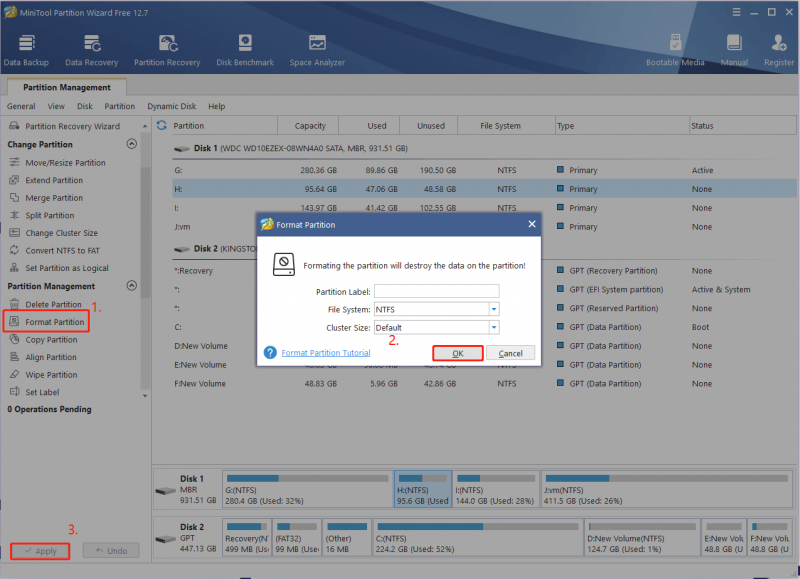Open the File System dropdown

(x=494, y=309)
